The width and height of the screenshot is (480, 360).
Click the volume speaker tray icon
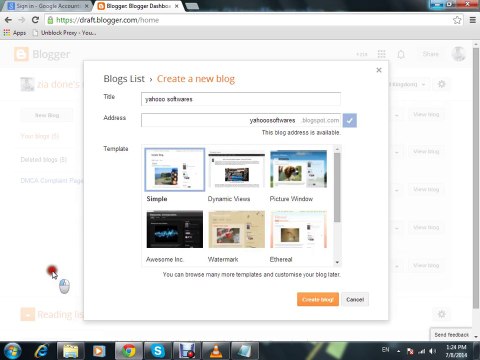pos(433,351)
